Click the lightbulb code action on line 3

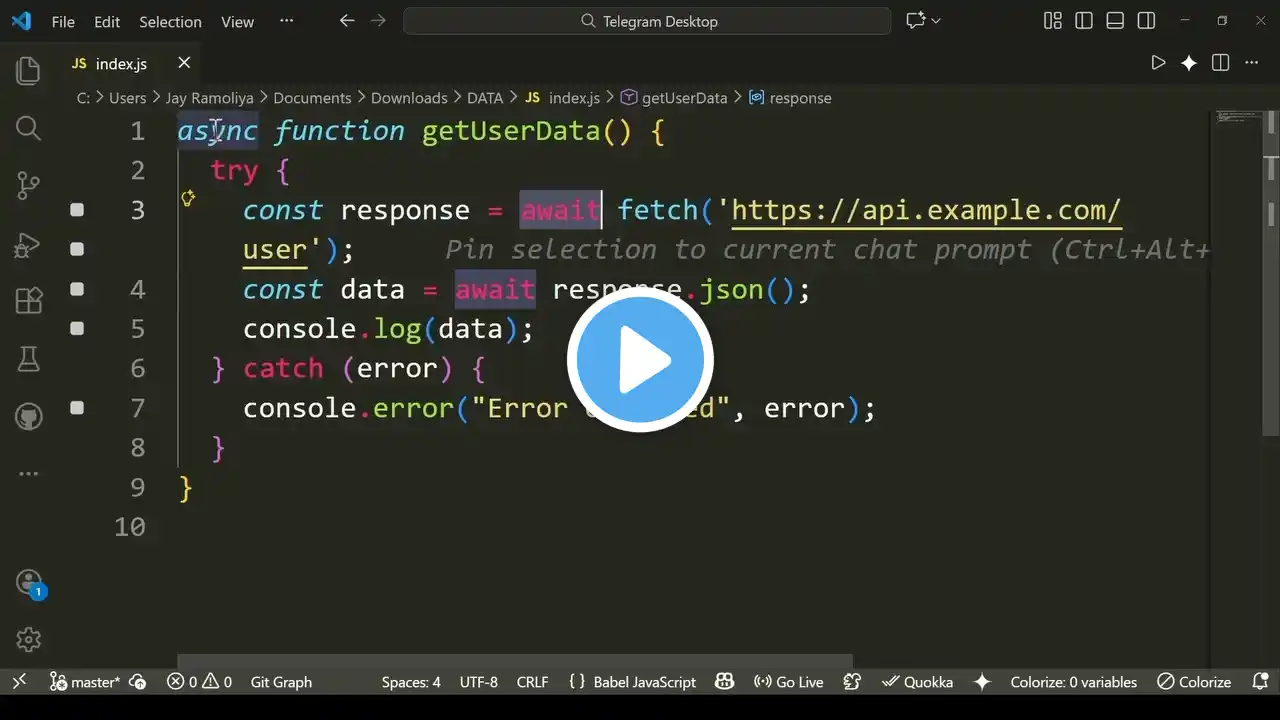pos(187,198)
